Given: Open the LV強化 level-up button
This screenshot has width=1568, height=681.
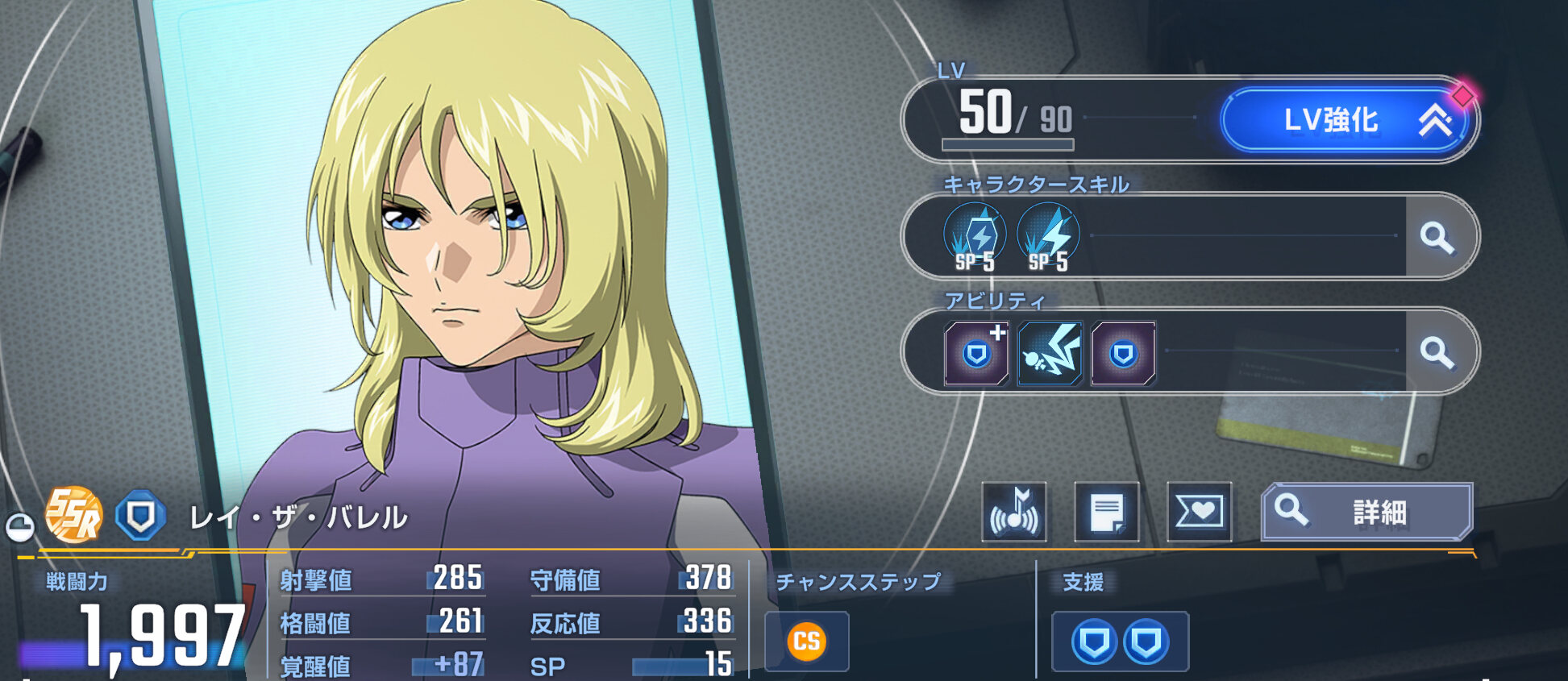Looking at the screenshot, I should [x=1345, y=120].
